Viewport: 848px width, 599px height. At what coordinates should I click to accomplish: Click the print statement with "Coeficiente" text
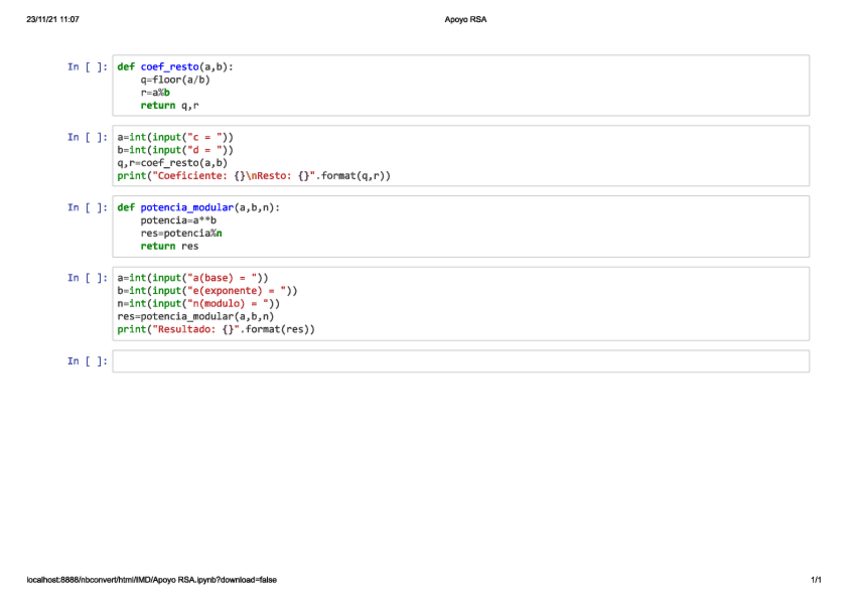tap(253, 176)
